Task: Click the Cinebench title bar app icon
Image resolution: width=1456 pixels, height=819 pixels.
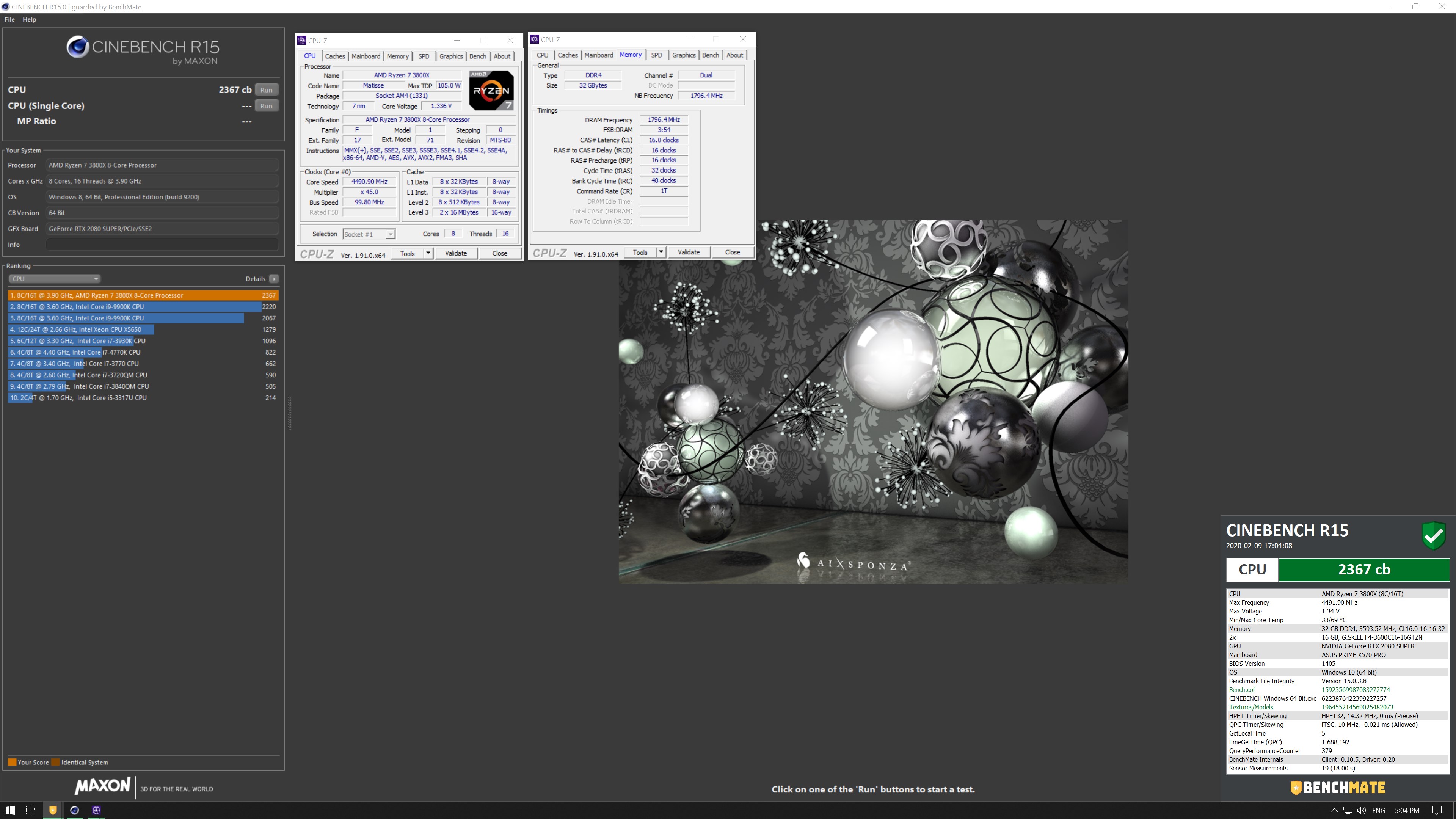Action: point(5,7)
